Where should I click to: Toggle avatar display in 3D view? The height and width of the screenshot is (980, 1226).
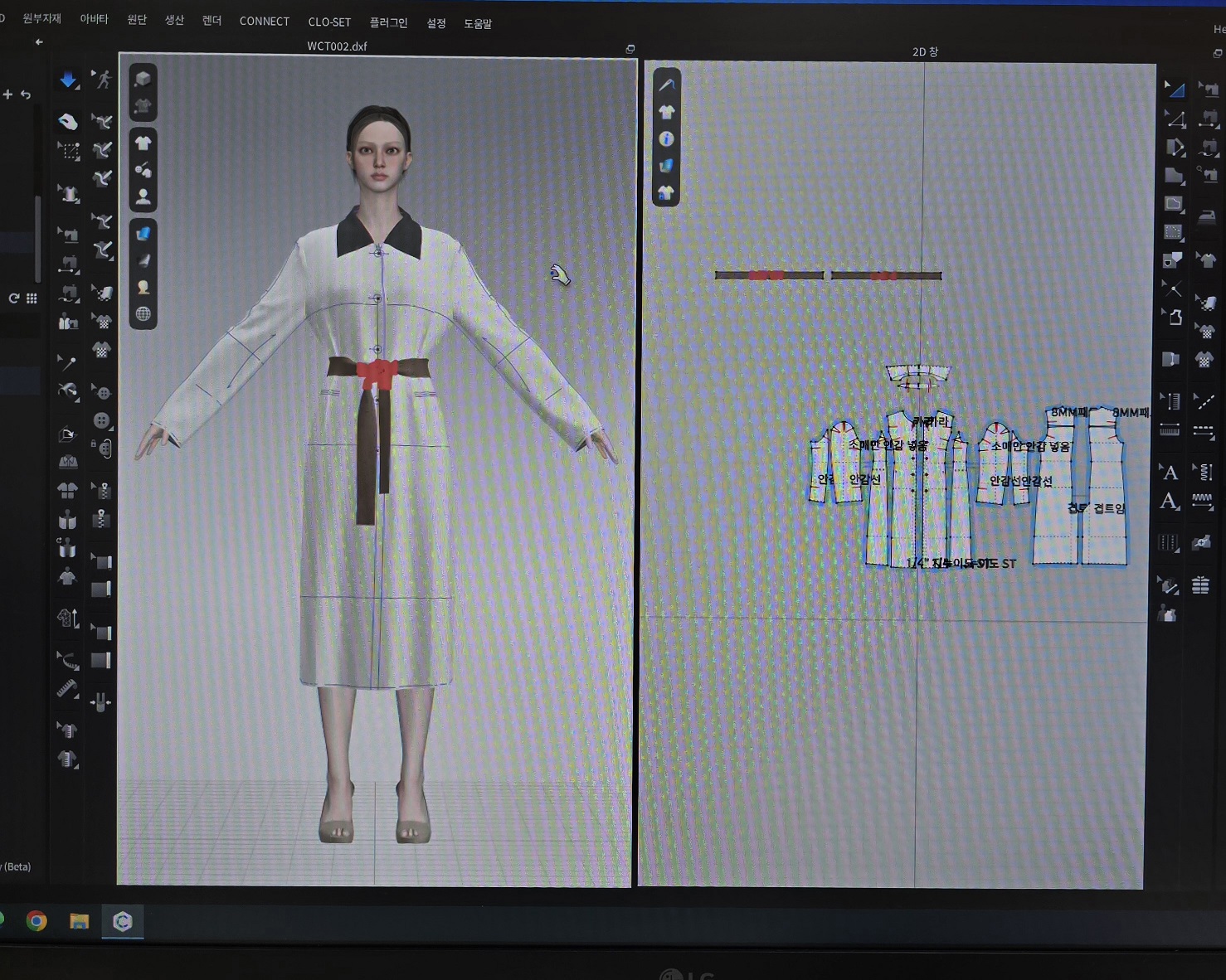click(x=144, y=196)
